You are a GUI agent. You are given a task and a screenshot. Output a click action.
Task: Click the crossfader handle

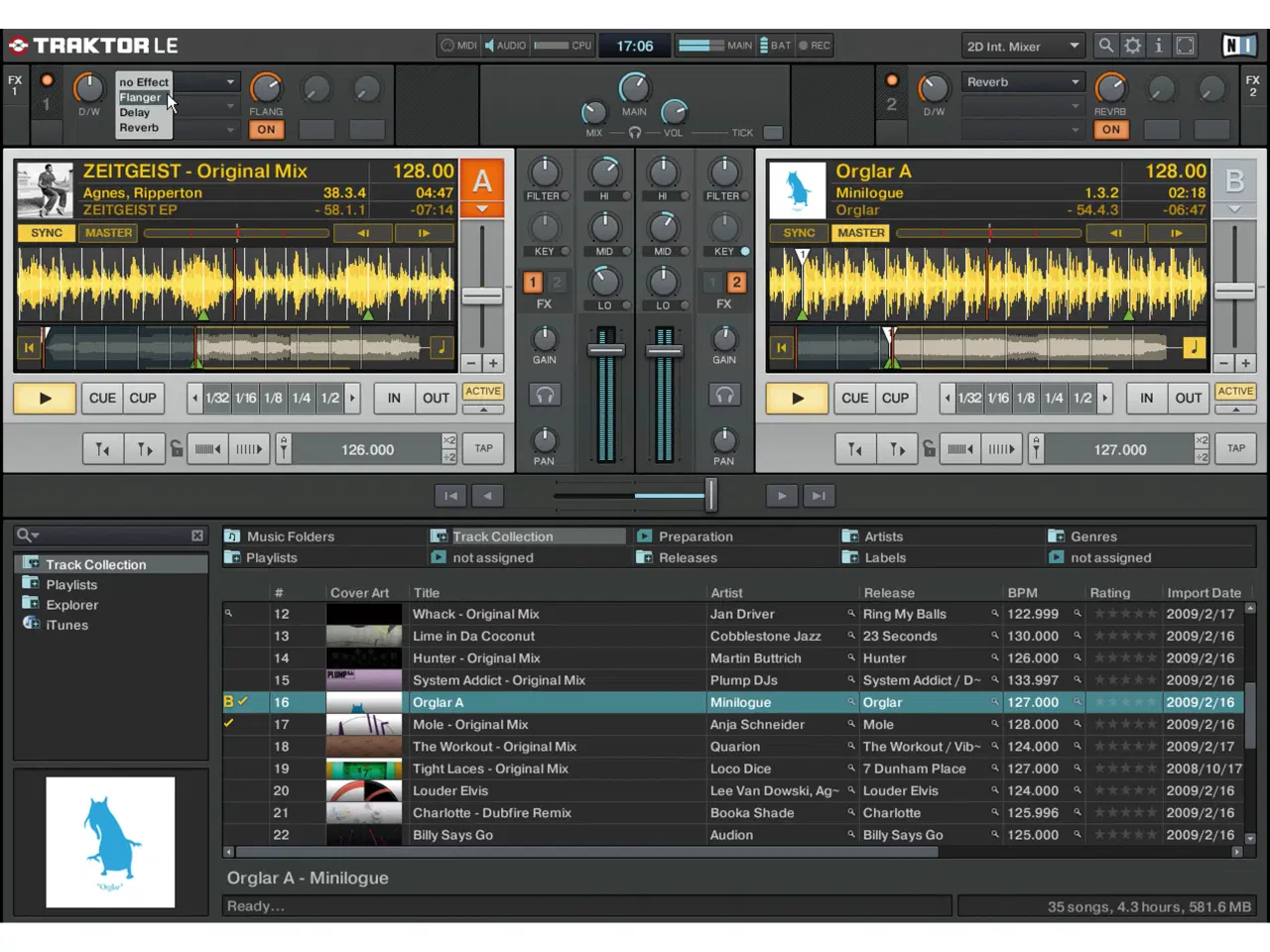tap(710, 495)
